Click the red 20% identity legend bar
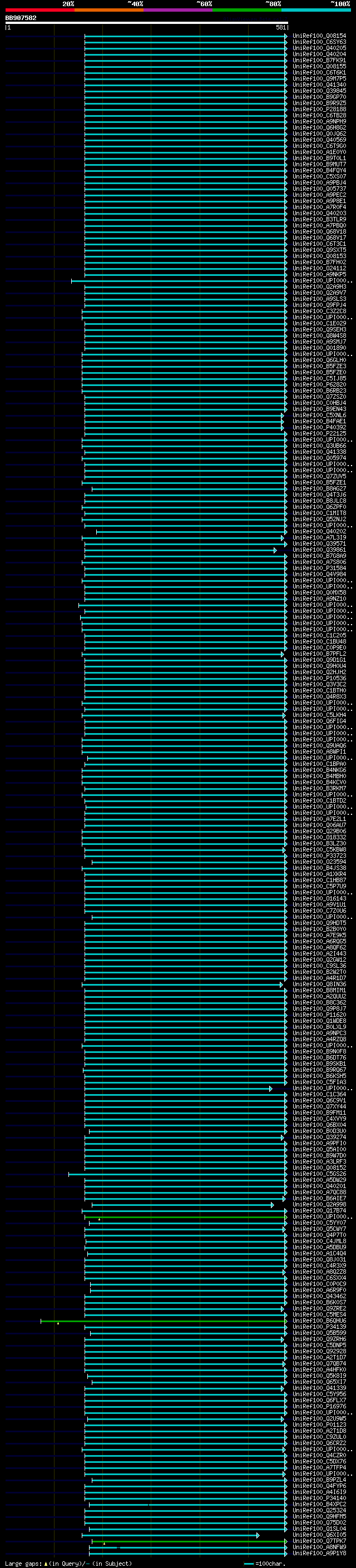This screenshot has width=356, height=1568. click(x=39, y=10)
